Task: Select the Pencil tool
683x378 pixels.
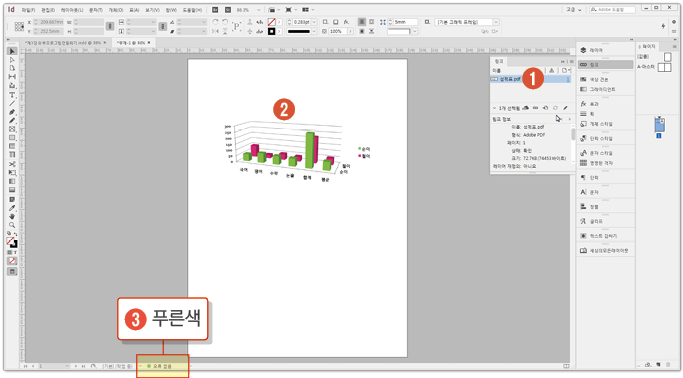Action: coord(12,121)
